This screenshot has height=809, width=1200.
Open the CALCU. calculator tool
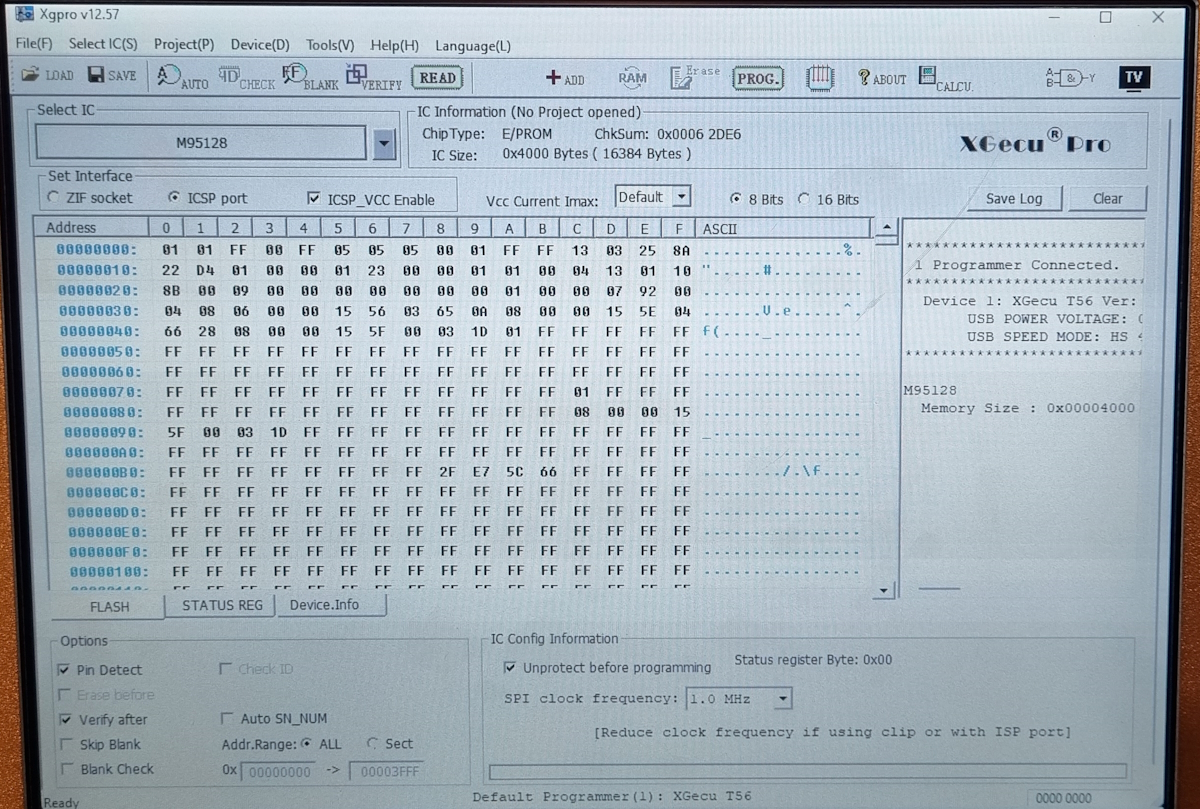(944, 79)
